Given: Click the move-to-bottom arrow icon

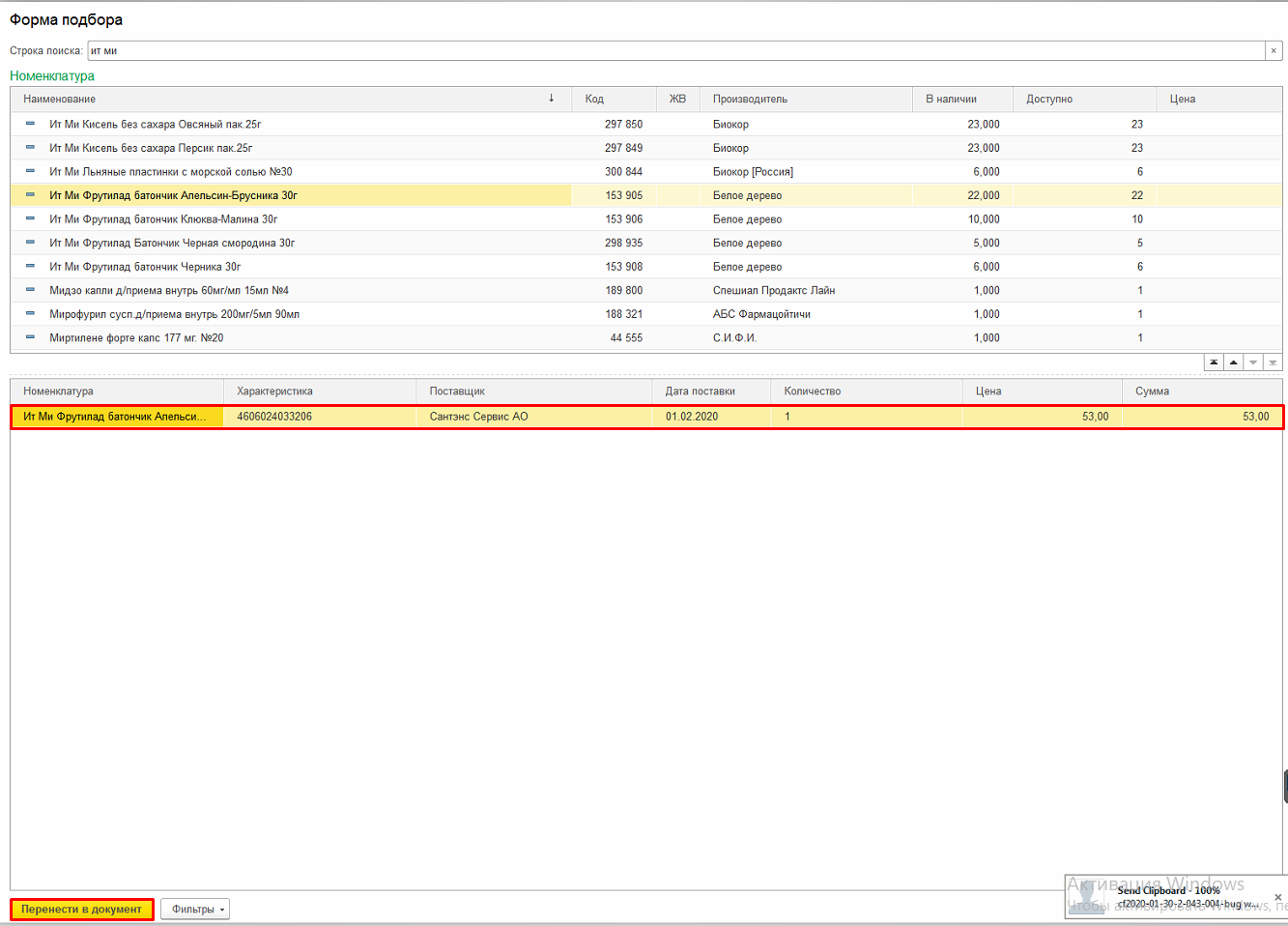Looking at the screenshot, I should [x=1274, y=362].
